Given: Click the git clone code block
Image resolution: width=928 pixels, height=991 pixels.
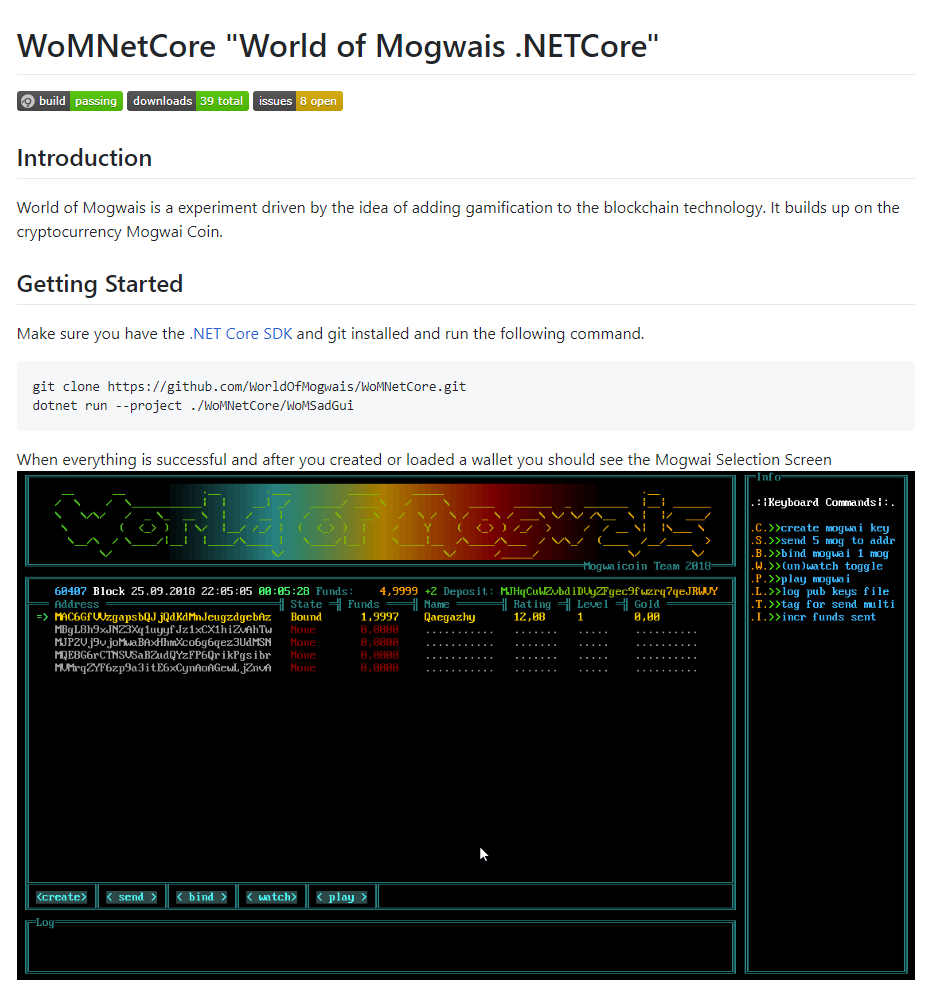Looking at the screenshot, I should coord(466,396).
